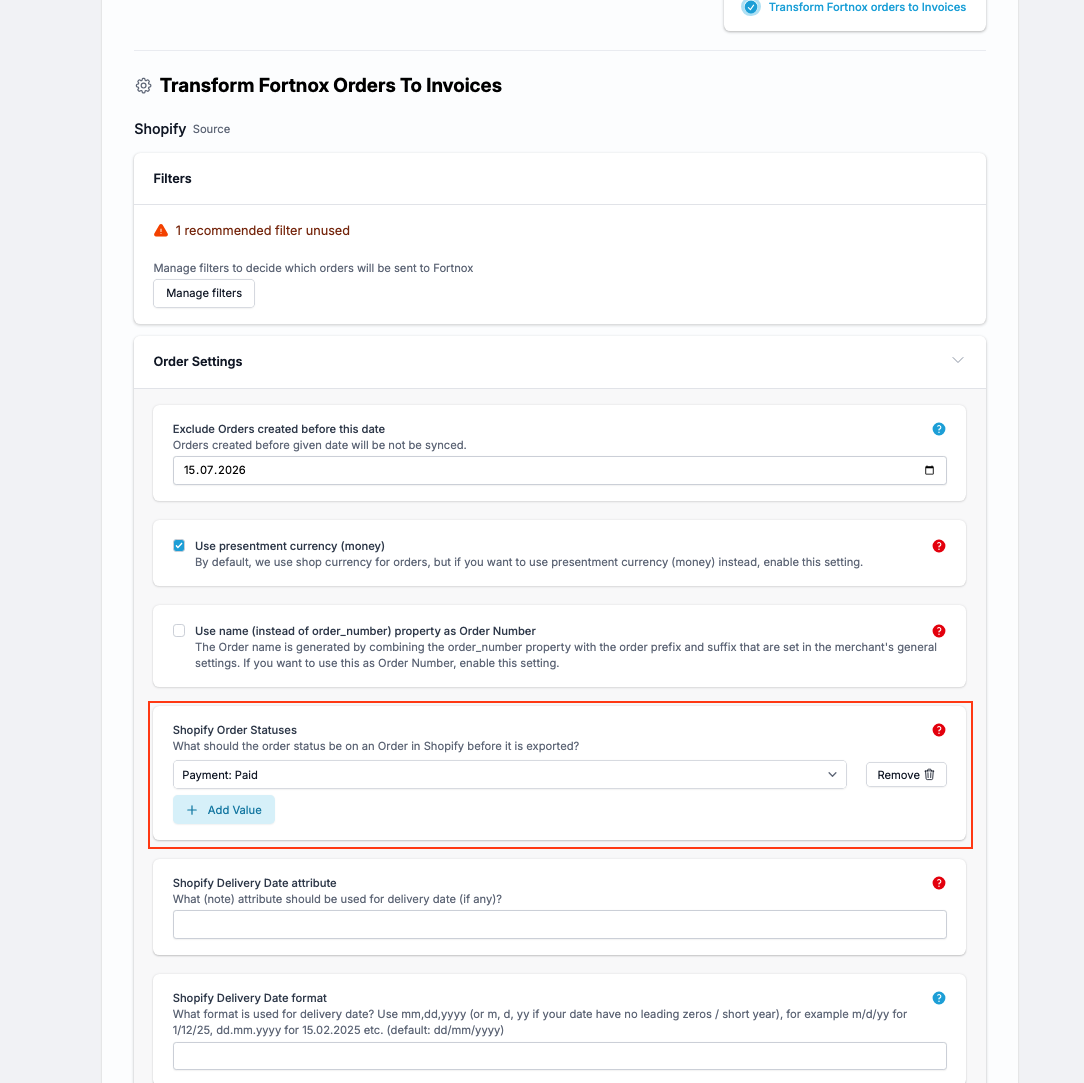Click the gear icon beside Transform Fortnox title

[143, 86]
